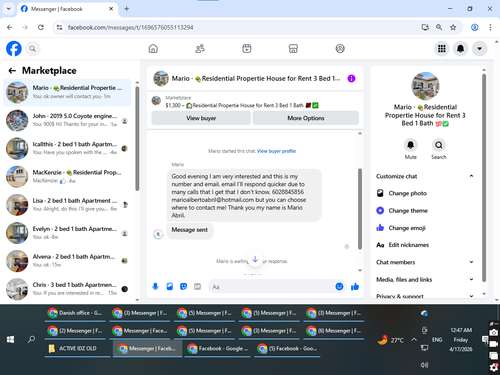Go back from Marketplace chat list
This screenshot has width=500, height=375.
pos(12,71)
